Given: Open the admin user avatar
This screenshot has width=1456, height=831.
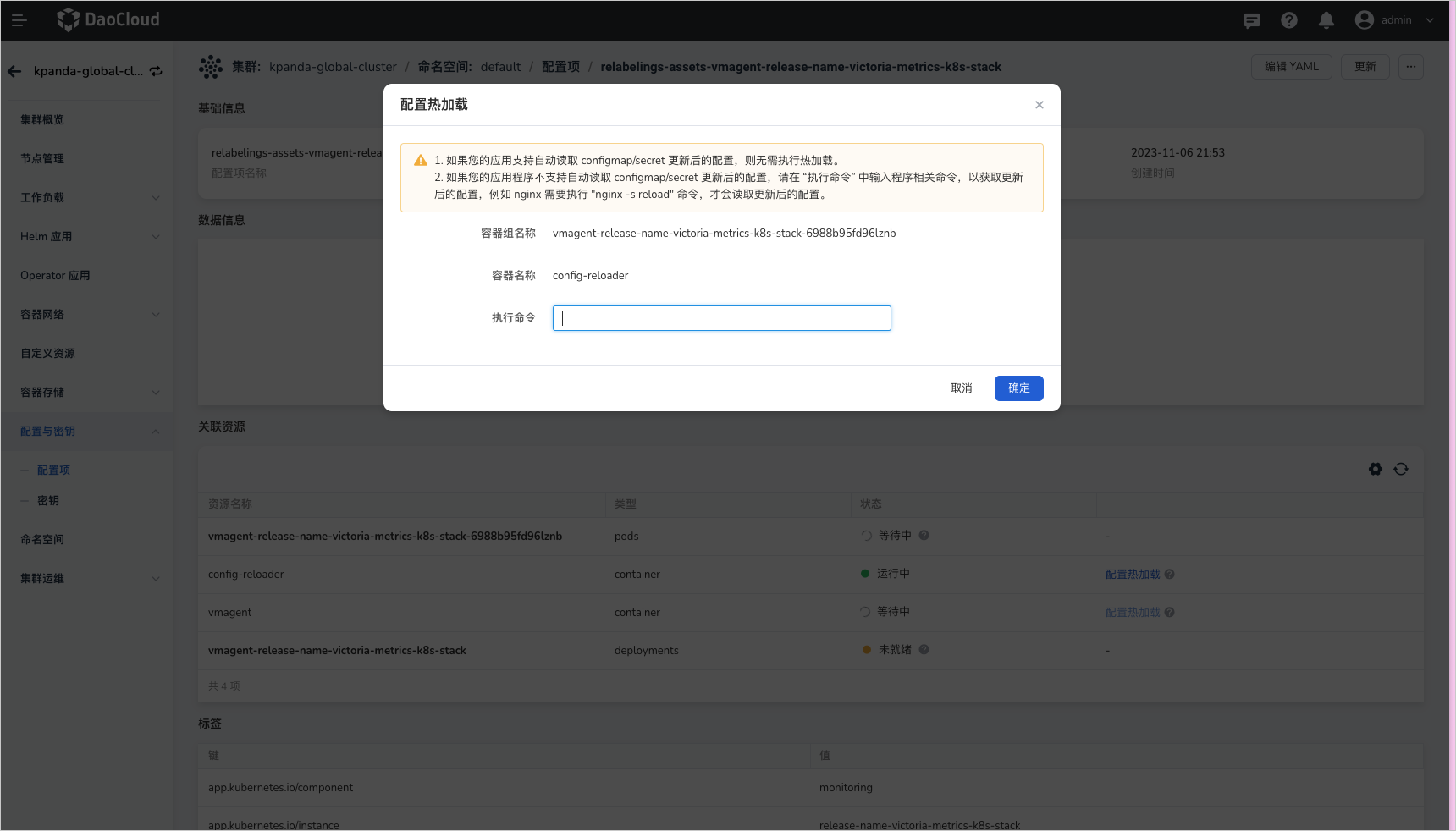Looking at the screenshot, I should (1365, 20).
